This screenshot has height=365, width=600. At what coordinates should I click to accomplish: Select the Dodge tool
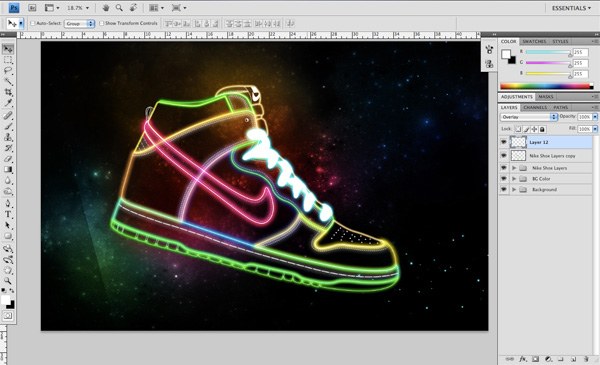coord(8,191)
